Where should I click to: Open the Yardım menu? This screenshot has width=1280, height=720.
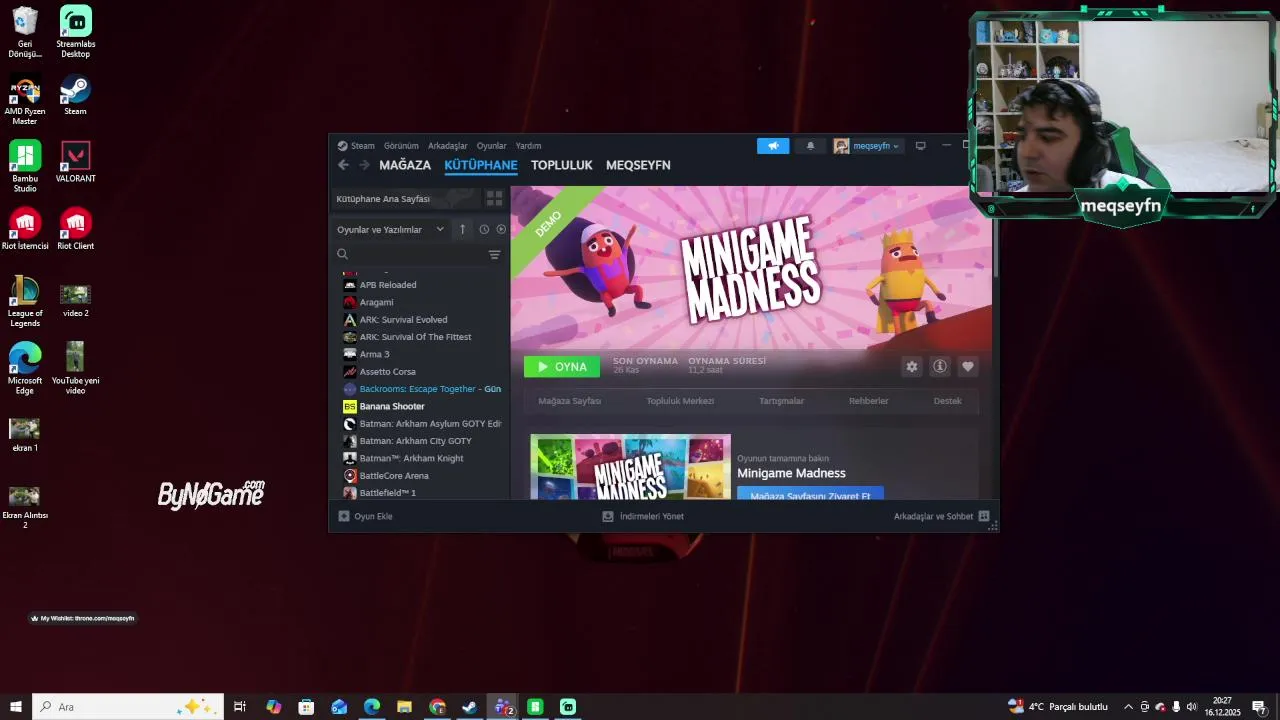[528, 146]
